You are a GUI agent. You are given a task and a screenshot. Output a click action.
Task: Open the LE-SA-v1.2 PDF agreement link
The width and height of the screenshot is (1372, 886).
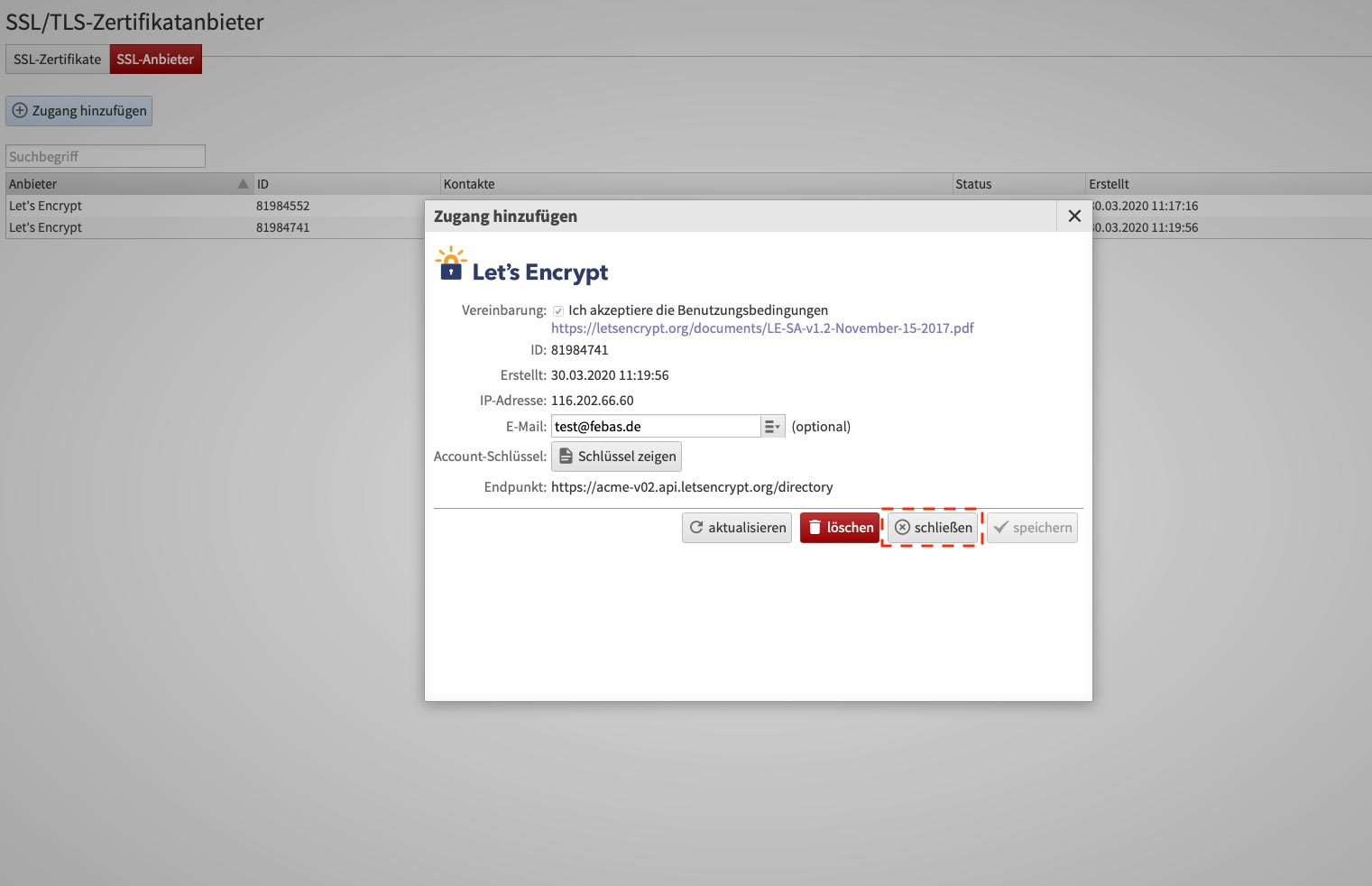tap(762, 328)
